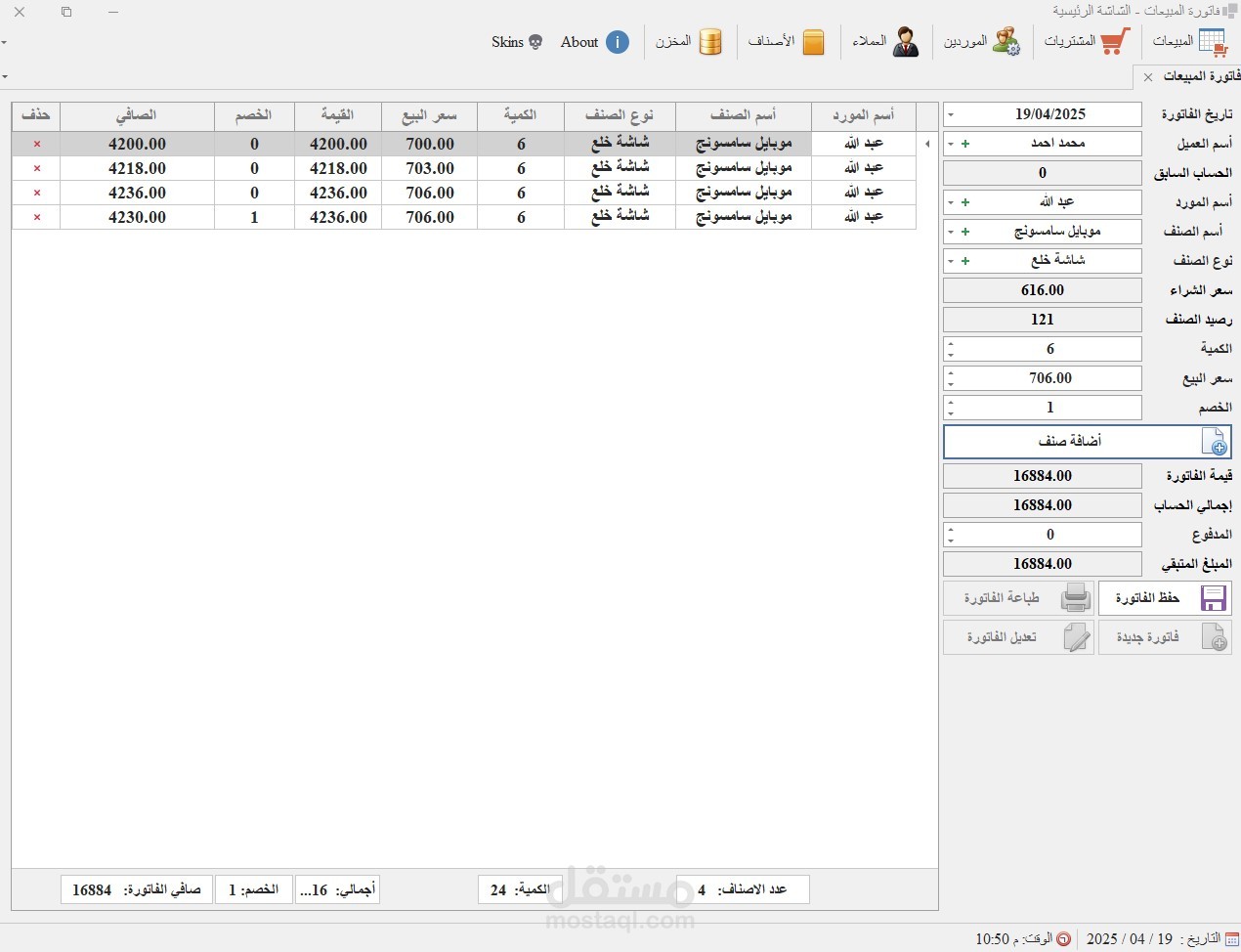Image resolution: width=1241 pixels, height=952 pixels.
Task: Select price cell 703.00
Action: (430, 168)
